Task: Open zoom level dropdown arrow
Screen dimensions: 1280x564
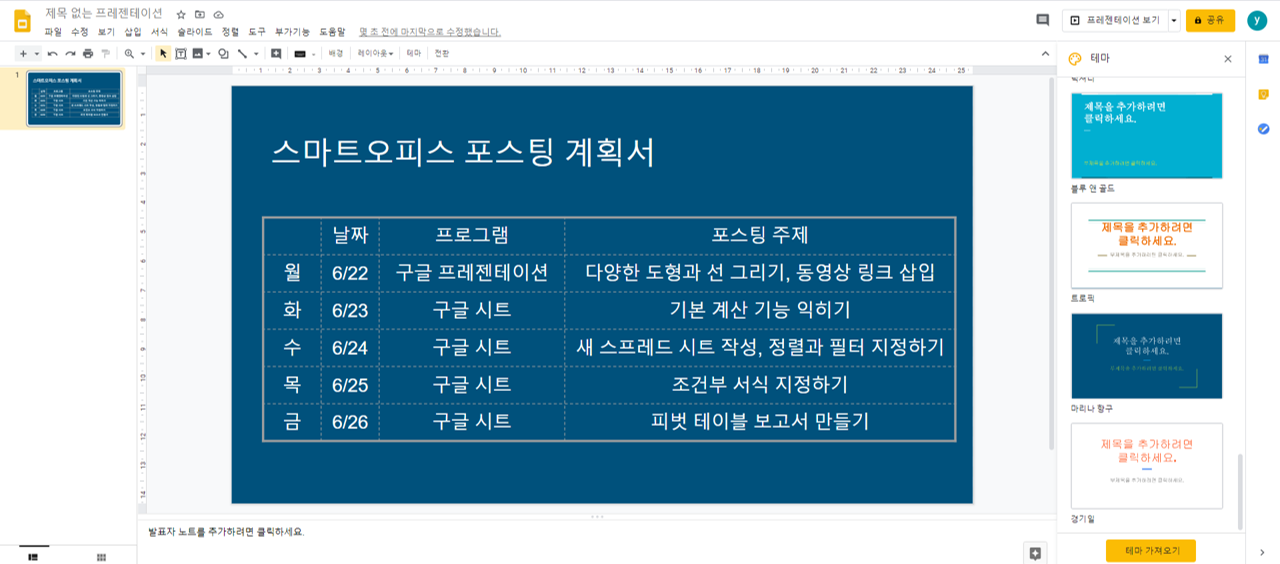Action: (x=142, y=53)
